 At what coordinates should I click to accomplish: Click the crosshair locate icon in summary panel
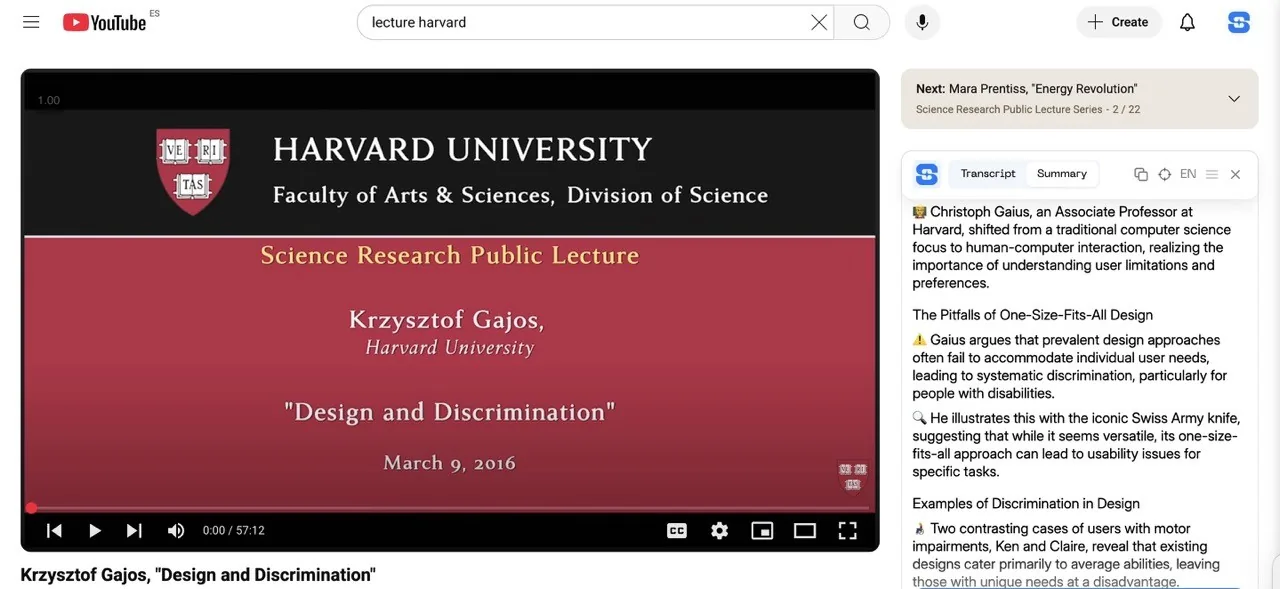tap(1164, 174)
